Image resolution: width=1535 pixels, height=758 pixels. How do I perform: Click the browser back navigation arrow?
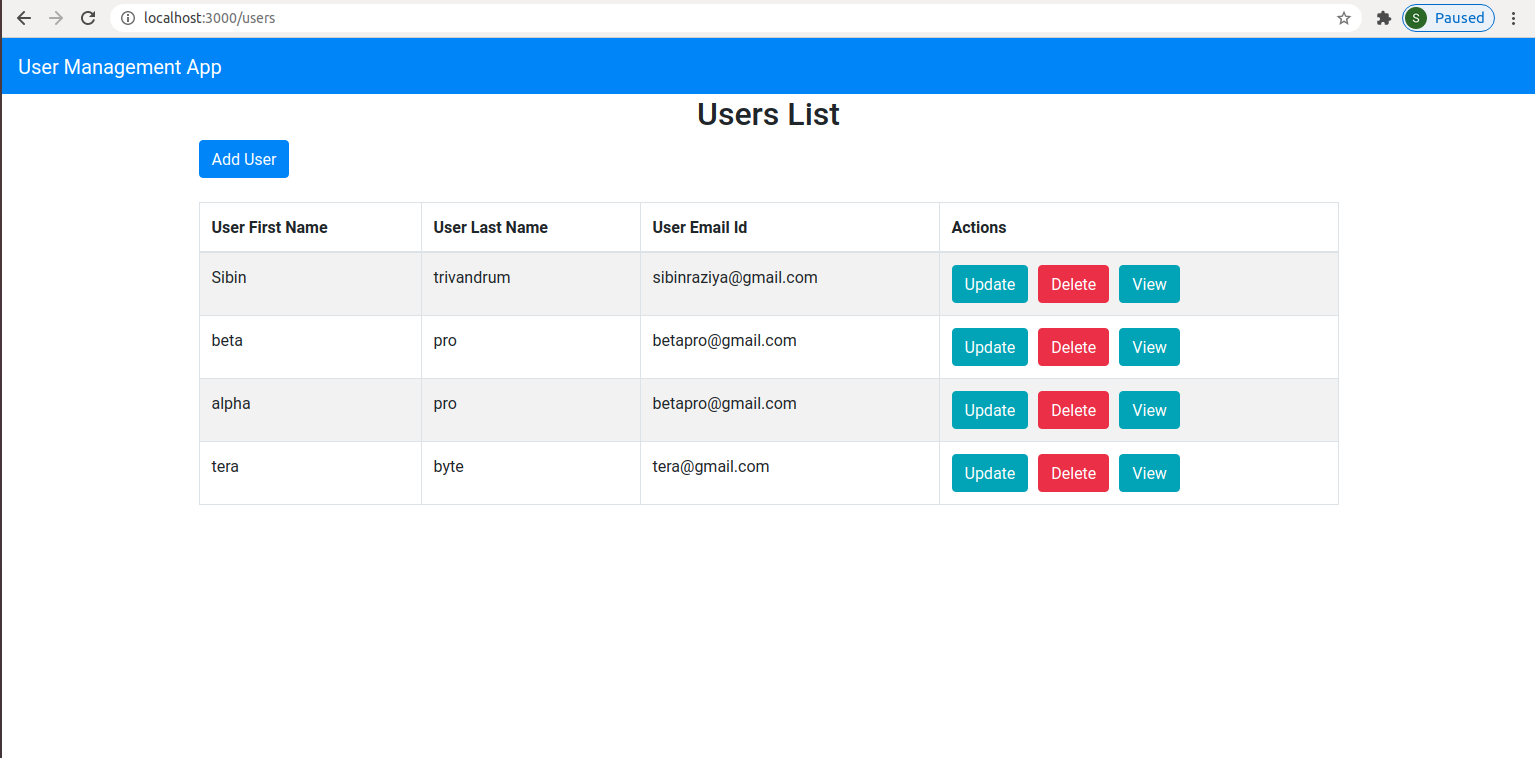point(24,18)
